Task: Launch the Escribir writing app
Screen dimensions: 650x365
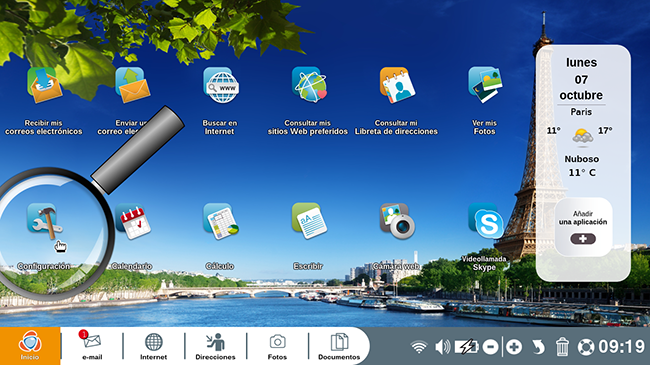Action: 309,221
